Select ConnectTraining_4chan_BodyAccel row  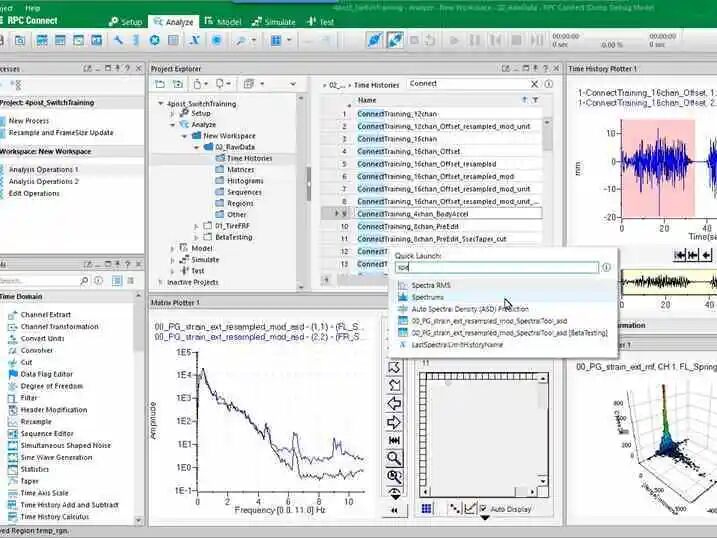[x=449, y=214]
